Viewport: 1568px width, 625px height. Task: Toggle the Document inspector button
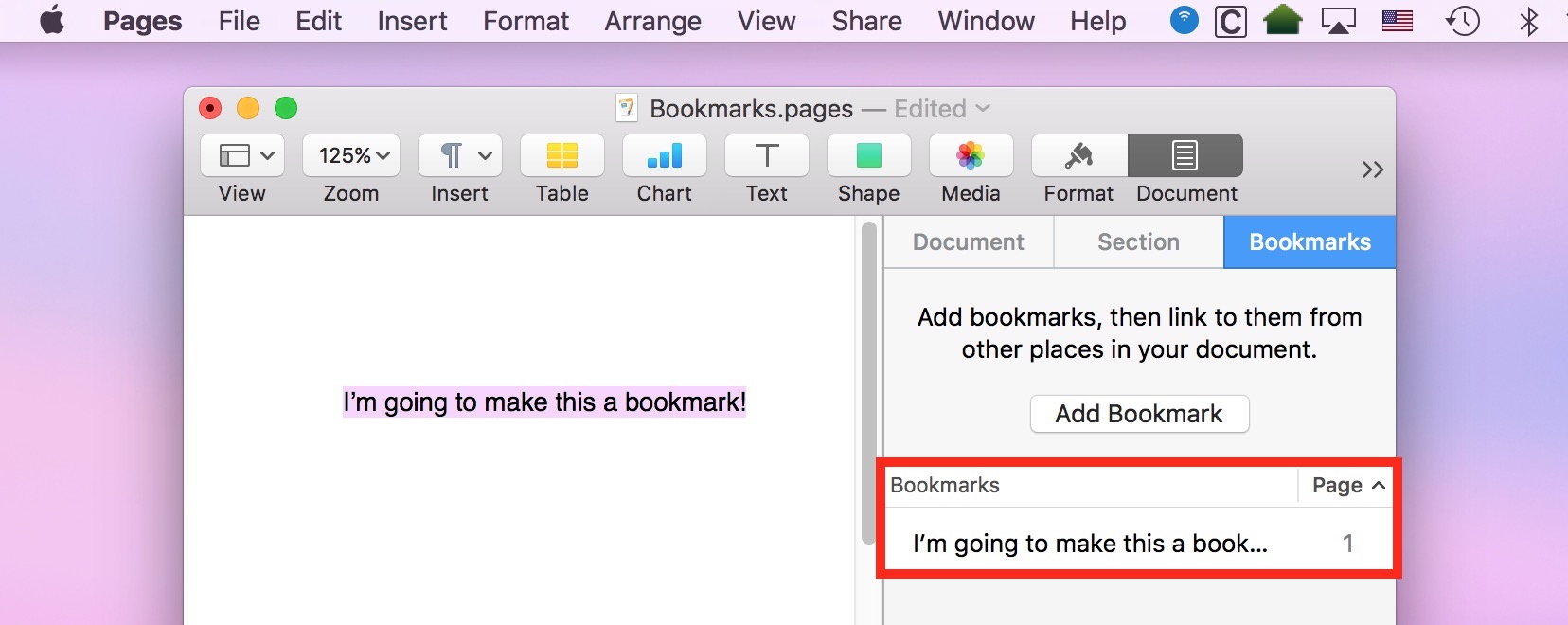coord(1185,155)
